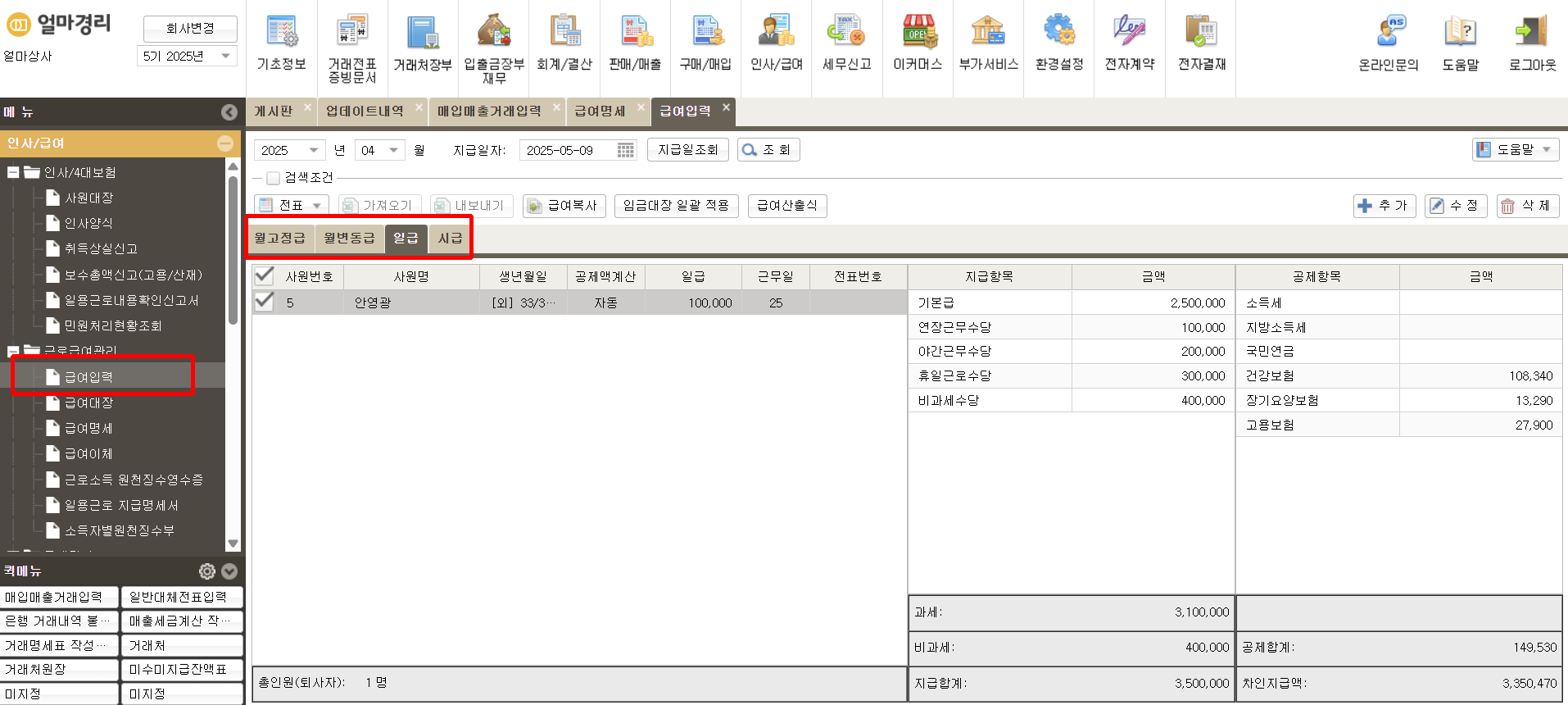Open 급여이체 in the menu tree

click(89, 453)
